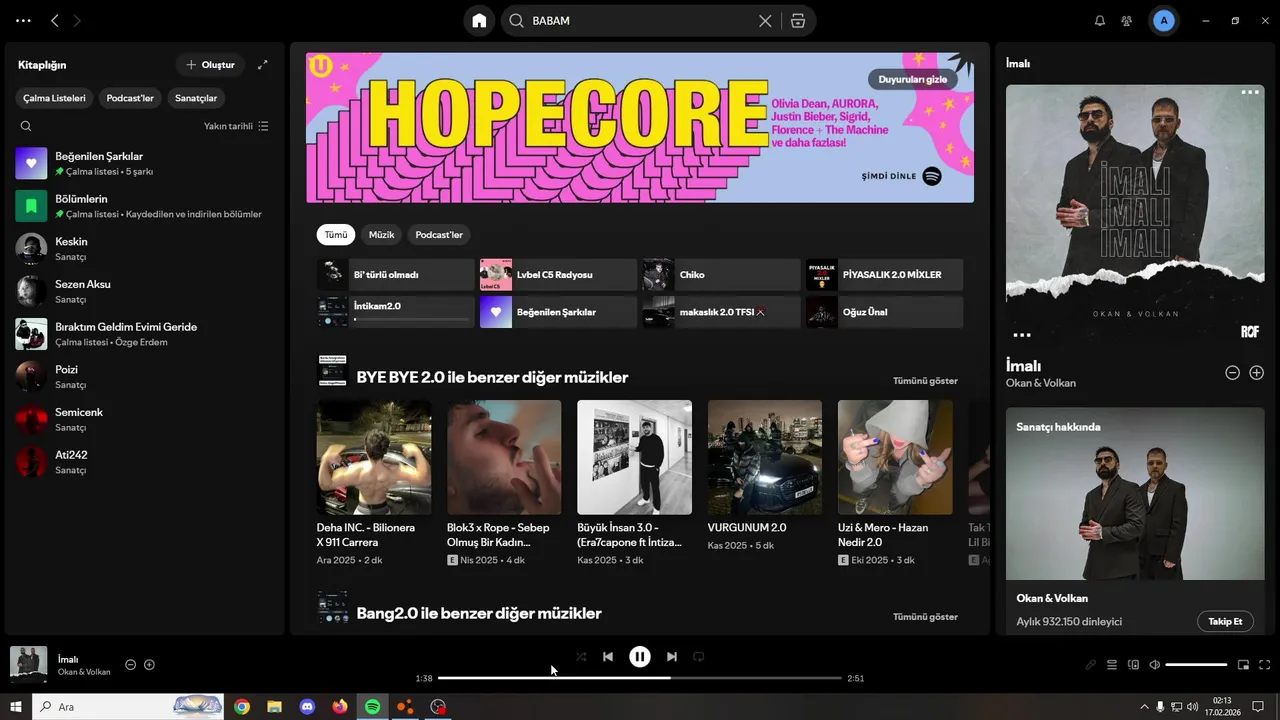Clear the BABAM search text
1280x720 pixels.
765,21
